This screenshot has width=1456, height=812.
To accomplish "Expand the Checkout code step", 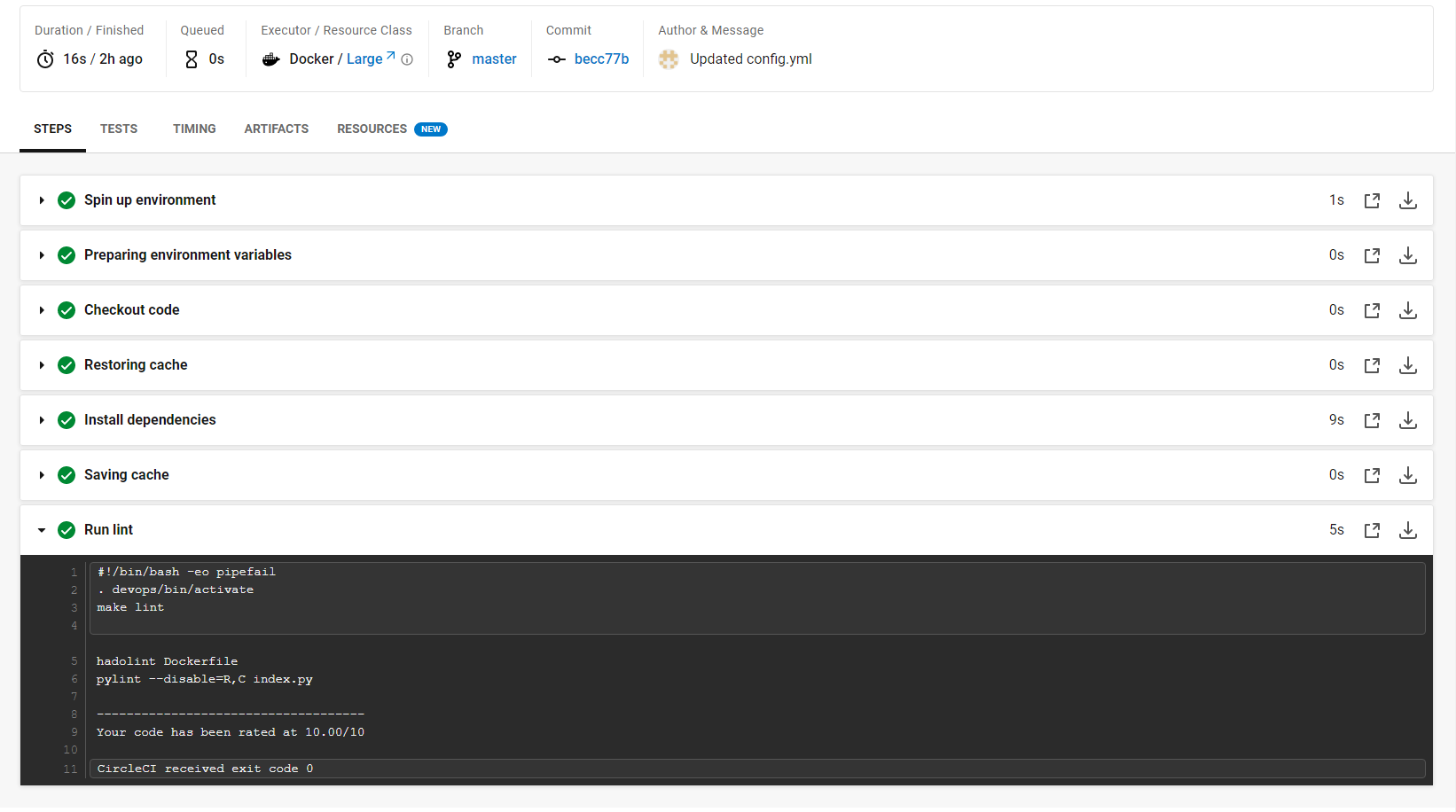I will [42, 310].
